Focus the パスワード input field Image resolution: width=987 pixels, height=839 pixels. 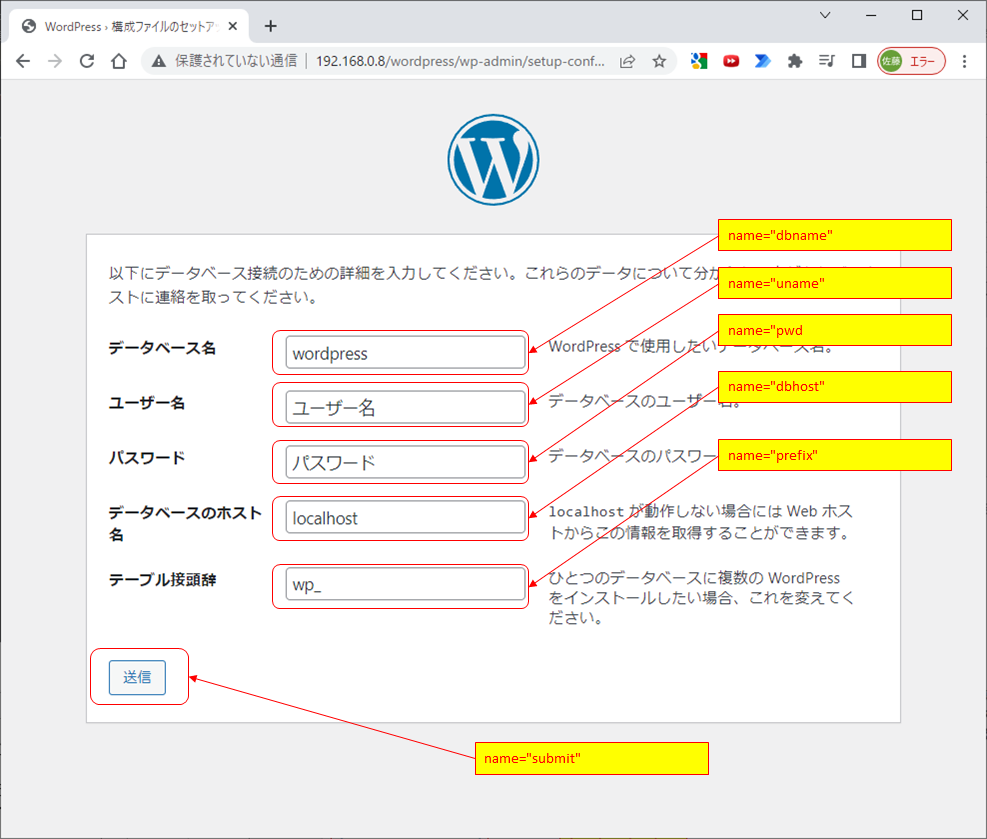coord(405,463)
